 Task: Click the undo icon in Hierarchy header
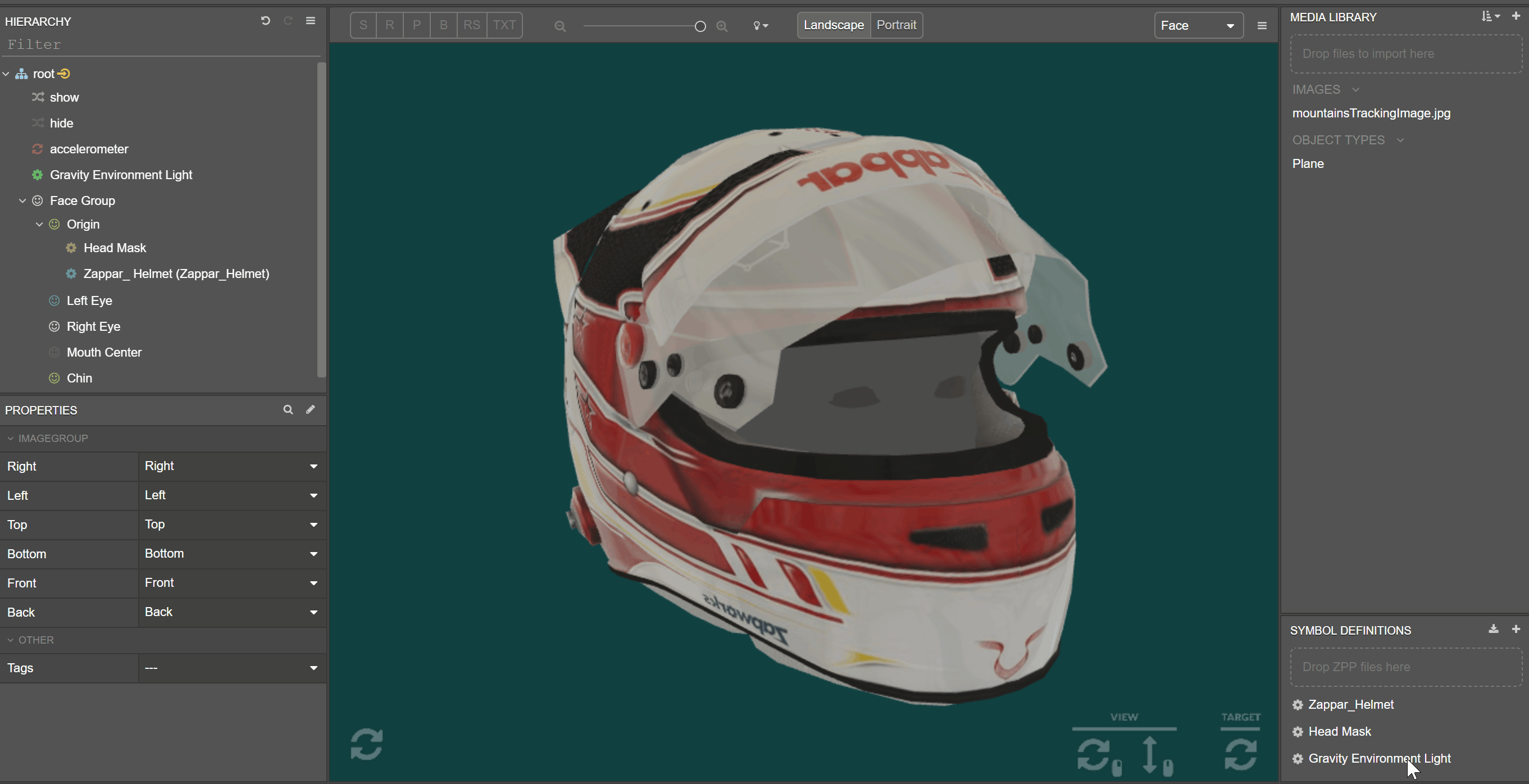(265, 21)
